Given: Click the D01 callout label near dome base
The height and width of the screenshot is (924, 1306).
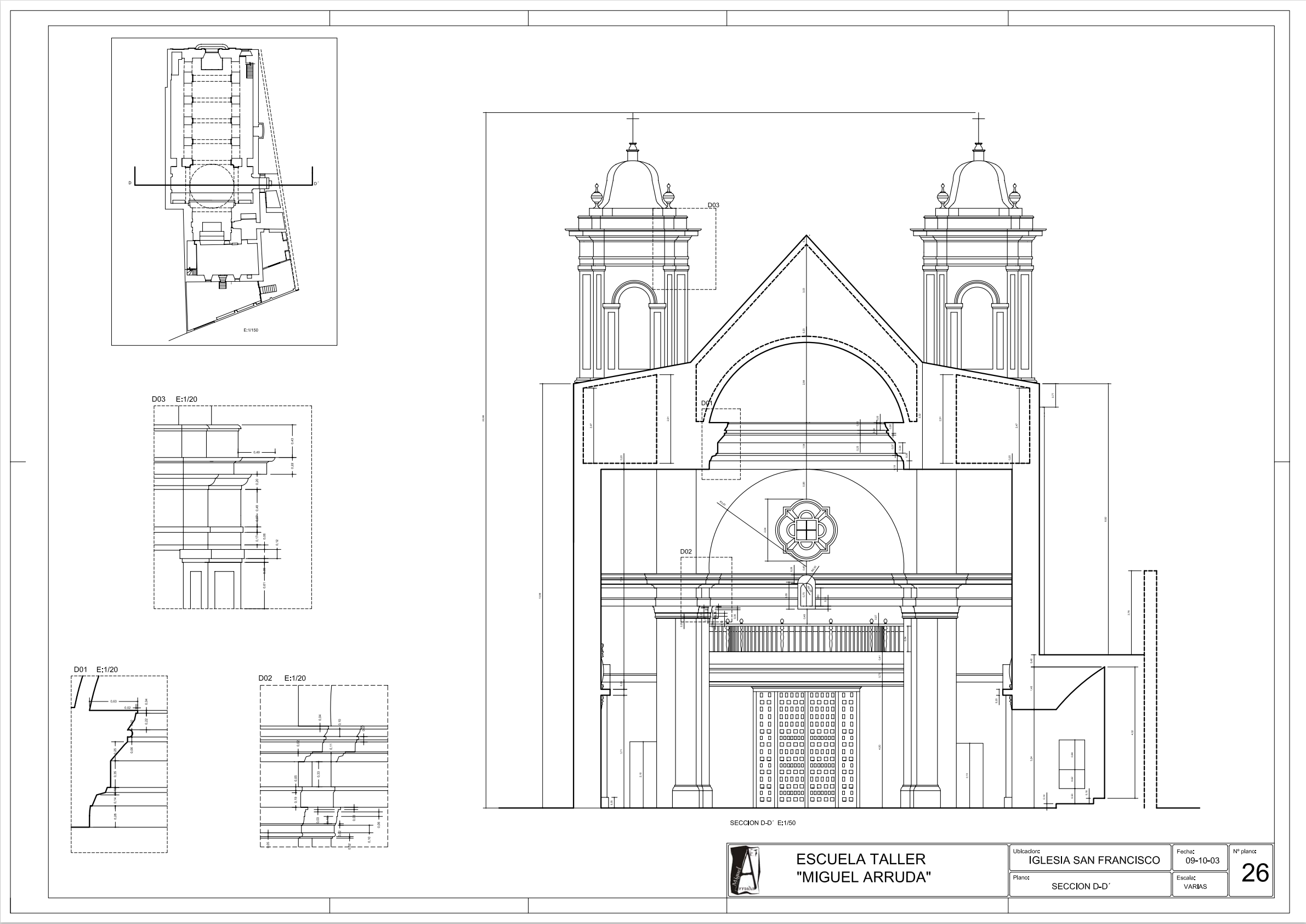Looking at the screenshot, I should coord(706,403).
